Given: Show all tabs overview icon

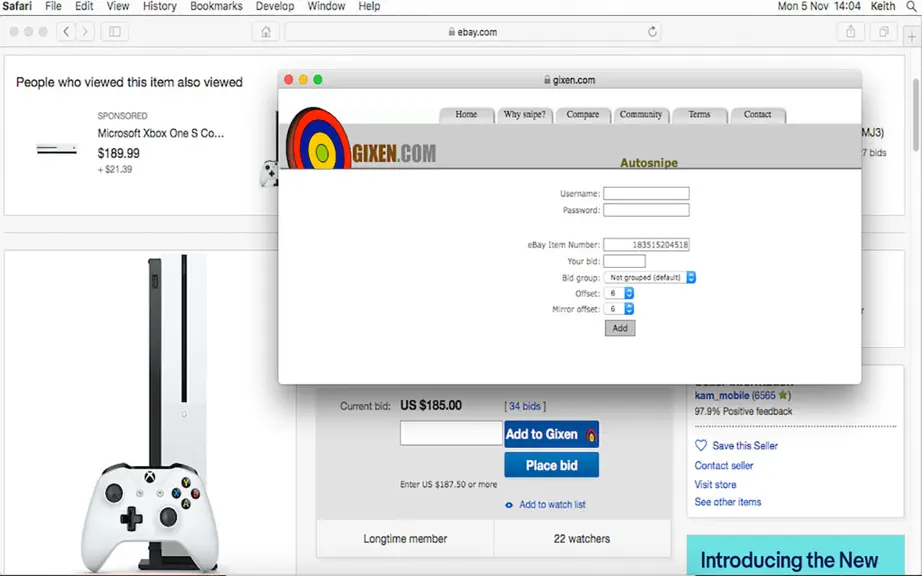Looking at the screenshot, I should [x=884, y=32].
